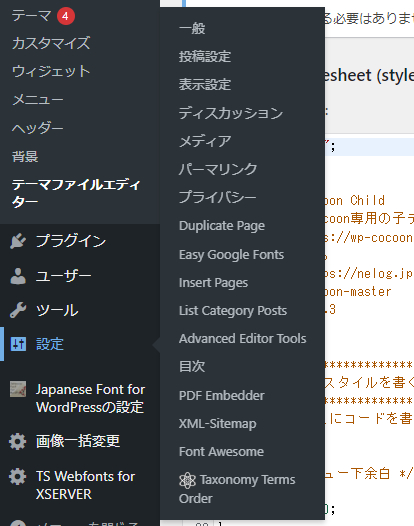Click the nelog.jp URL line in the code editor
Viewport: 414px width, 526px height.
point(369,274)
